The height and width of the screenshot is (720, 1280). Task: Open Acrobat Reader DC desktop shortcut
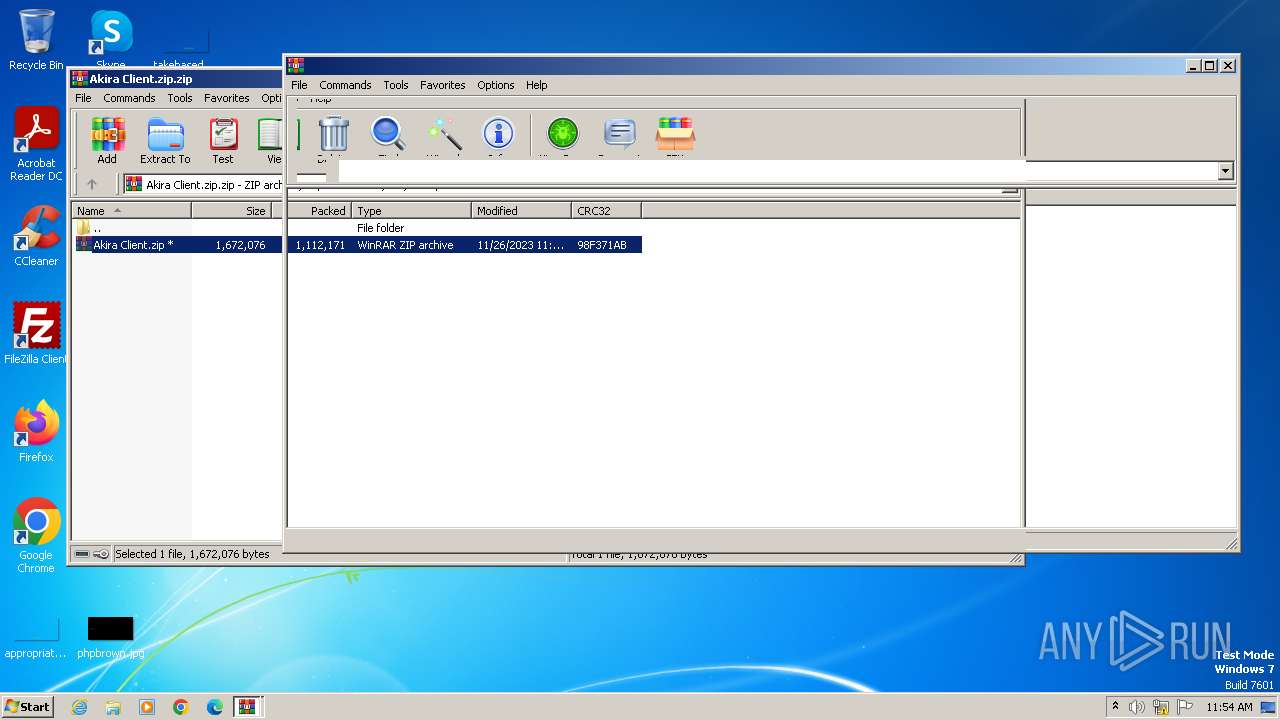pos(36,145)
